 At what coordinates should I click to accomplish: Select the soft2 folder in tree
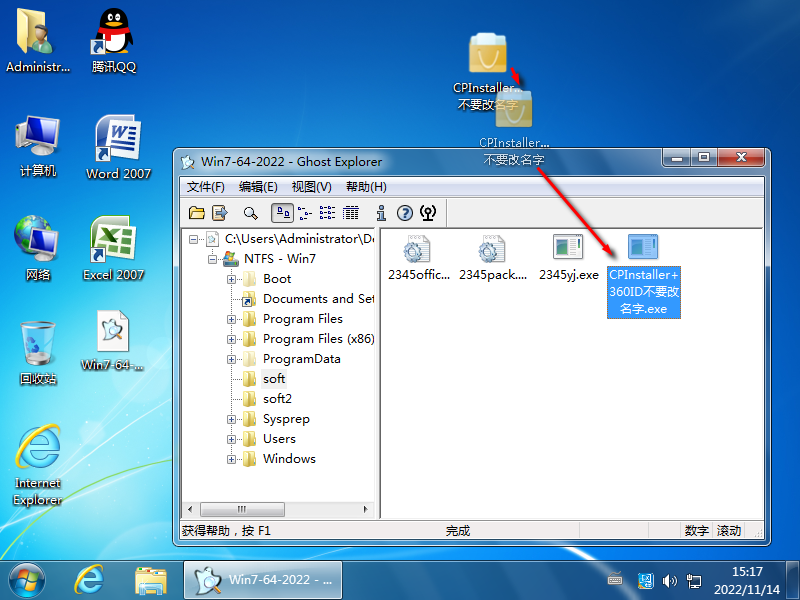[277, 399]
